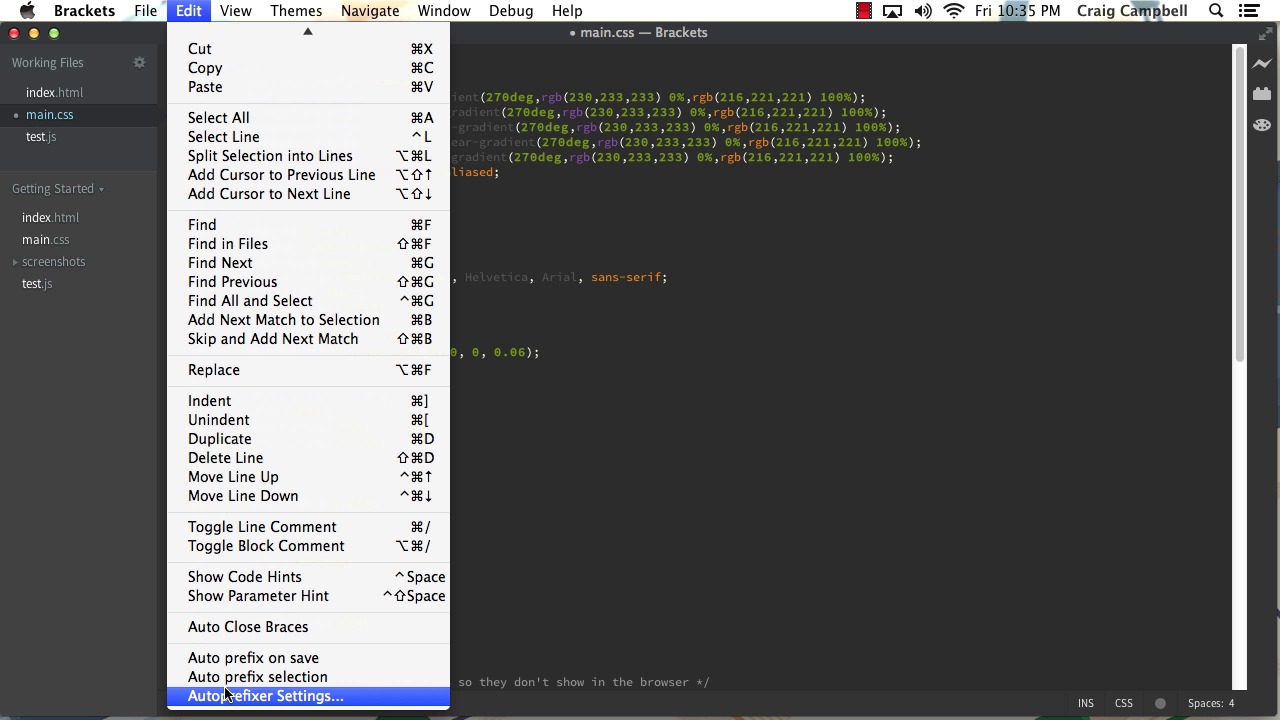The height and width of the screenshot is (720, 1280).
Task: Change the Spaces: 4 indentation setting
Action: (1211, 703)
